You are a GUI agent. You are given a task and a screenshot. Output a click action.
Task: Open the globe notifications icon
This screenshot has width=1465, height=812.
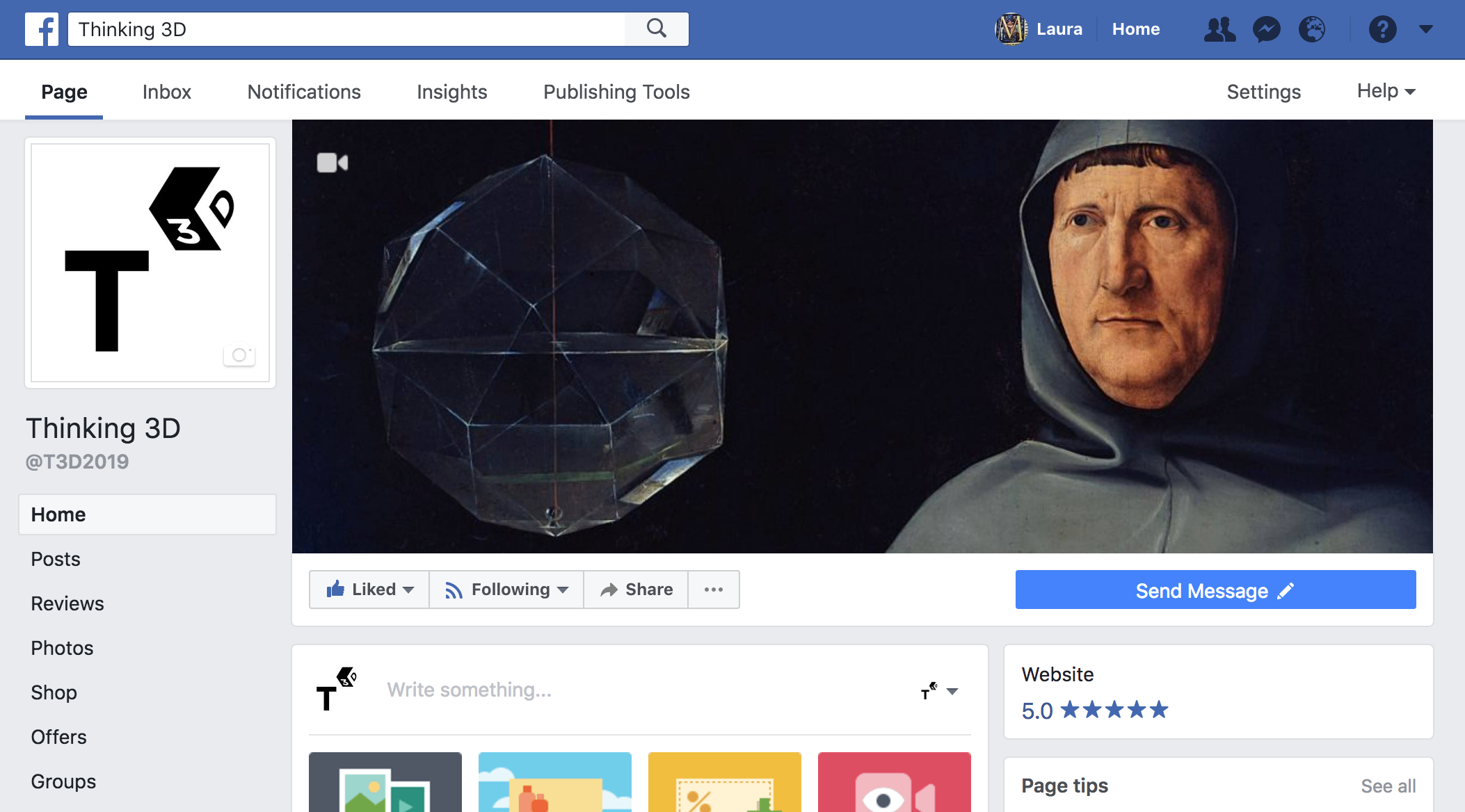coord(1312,29)
